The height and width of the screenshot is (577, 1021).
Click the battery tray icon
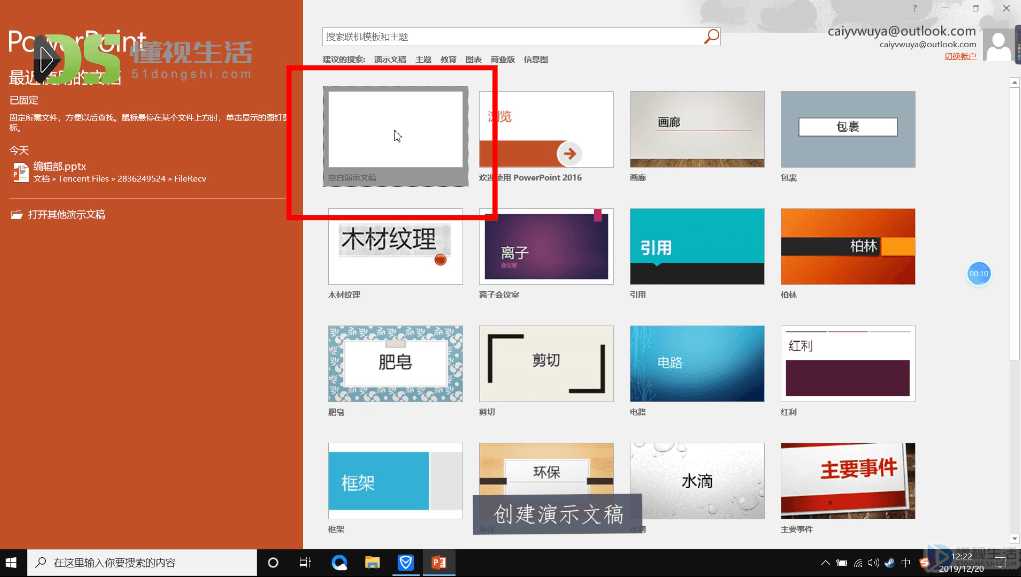point(841,563)
